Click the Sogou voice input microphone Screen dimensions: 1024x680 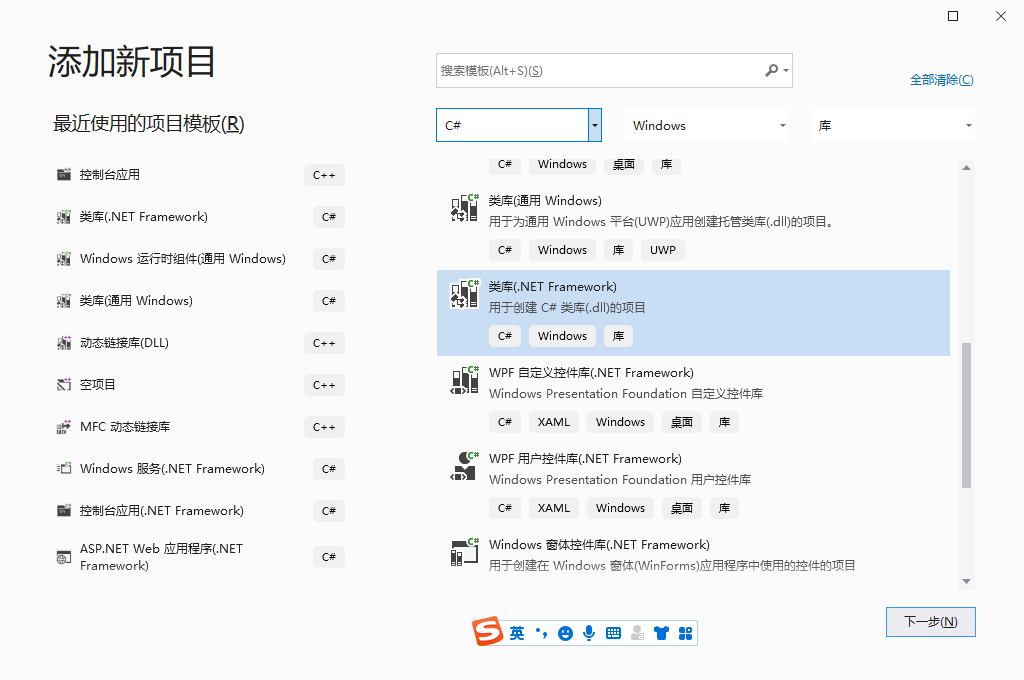(x=589, y=633)
